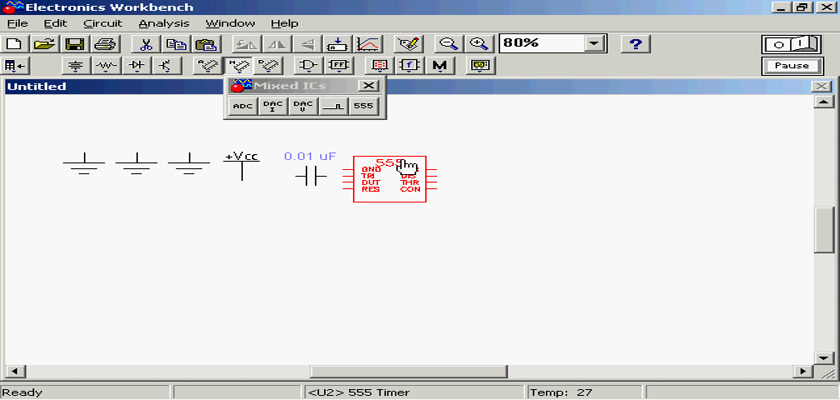Select the first ground symbol
The image size is (840, 400).
click(x=84, y=164)
